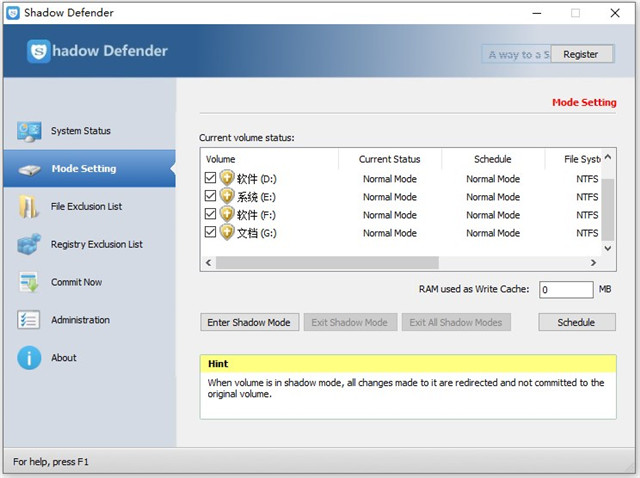
Task: Click the title bar Shadow Defender app icon
Action: 13,13
